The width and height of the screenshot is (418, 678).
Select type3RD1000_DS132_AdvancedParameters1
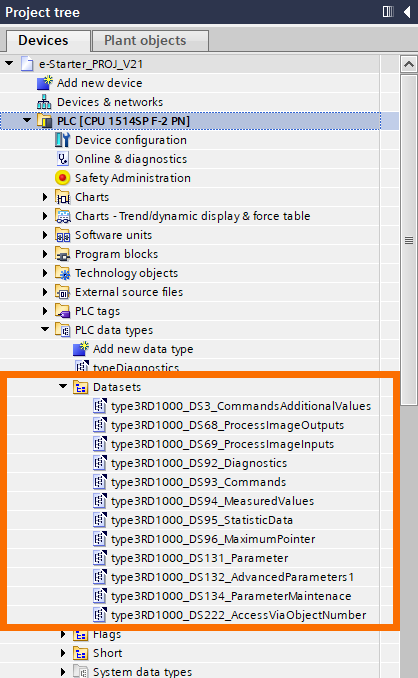[233, 578]
